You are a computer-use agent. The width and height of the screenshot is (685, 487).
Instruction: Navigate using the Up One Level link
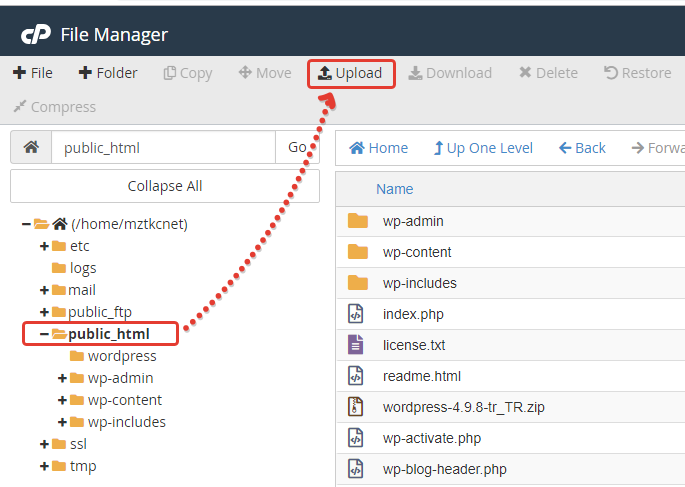[483, 148]
